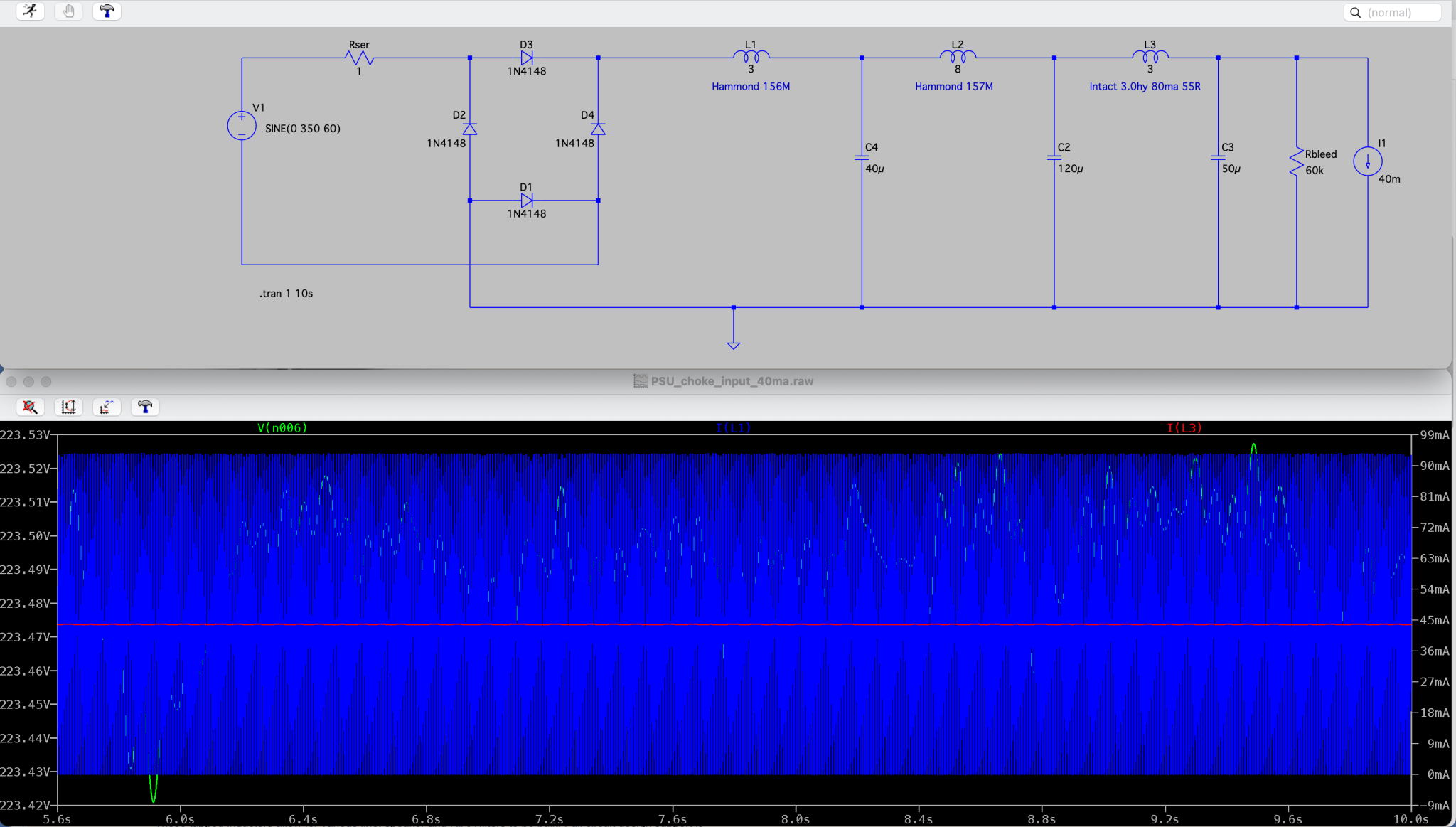Click the Pick visible traces icon

click(x=107, y=407)
